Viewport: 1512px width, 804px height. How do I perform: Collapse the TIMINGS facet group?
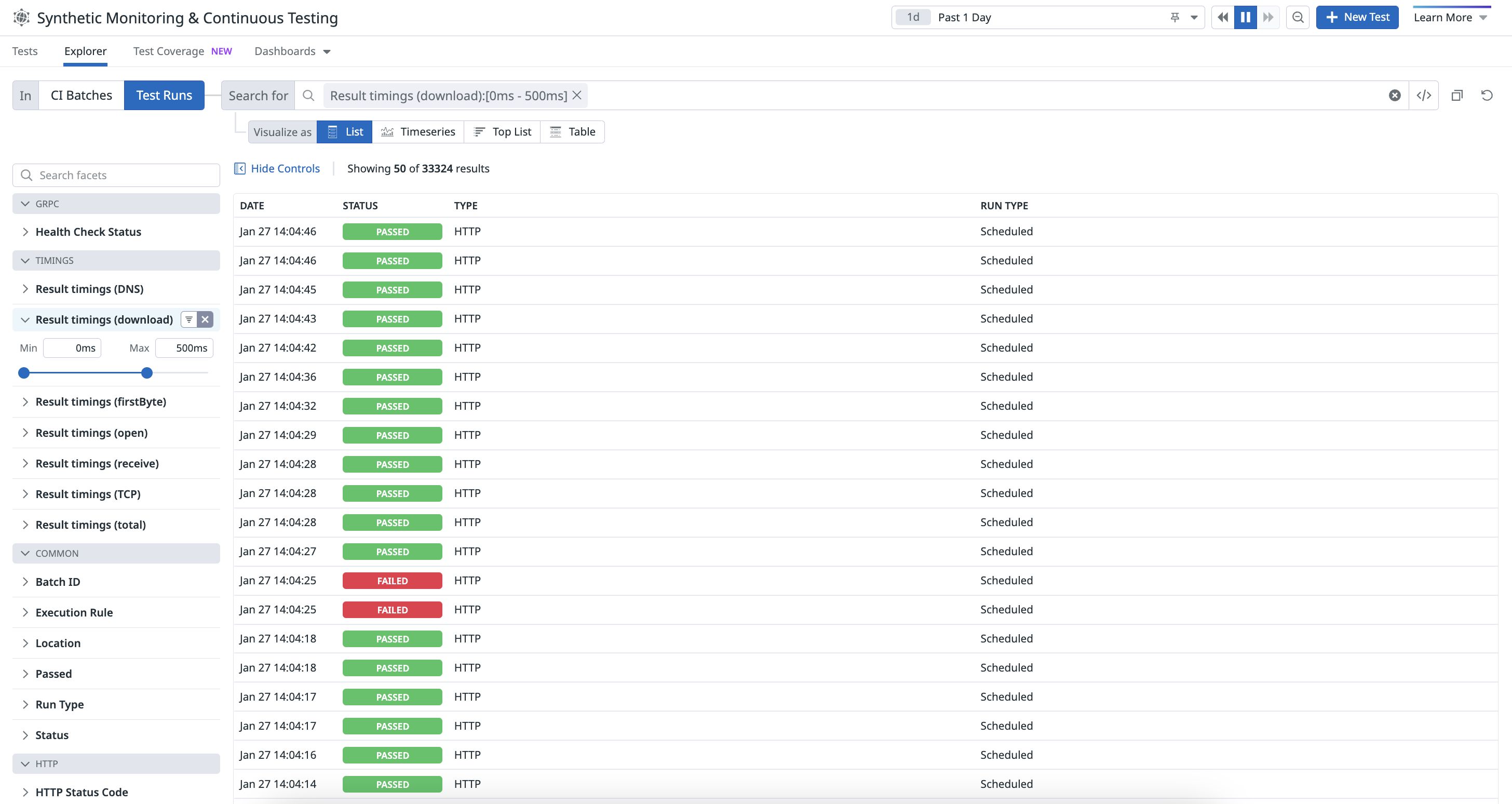point(54,260)
